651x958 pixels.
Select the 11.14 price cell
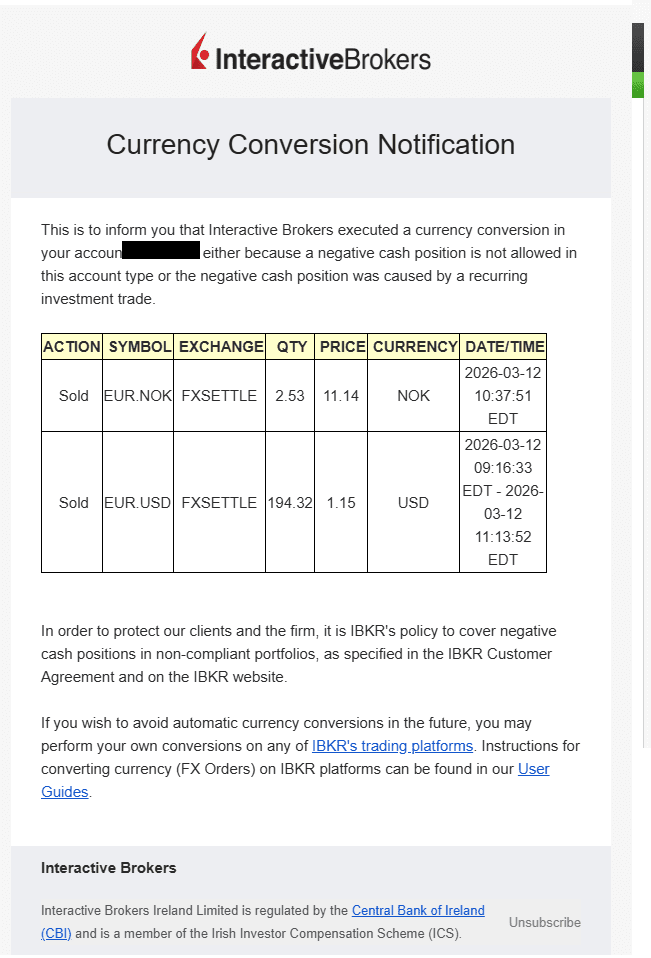pos(341,396)
